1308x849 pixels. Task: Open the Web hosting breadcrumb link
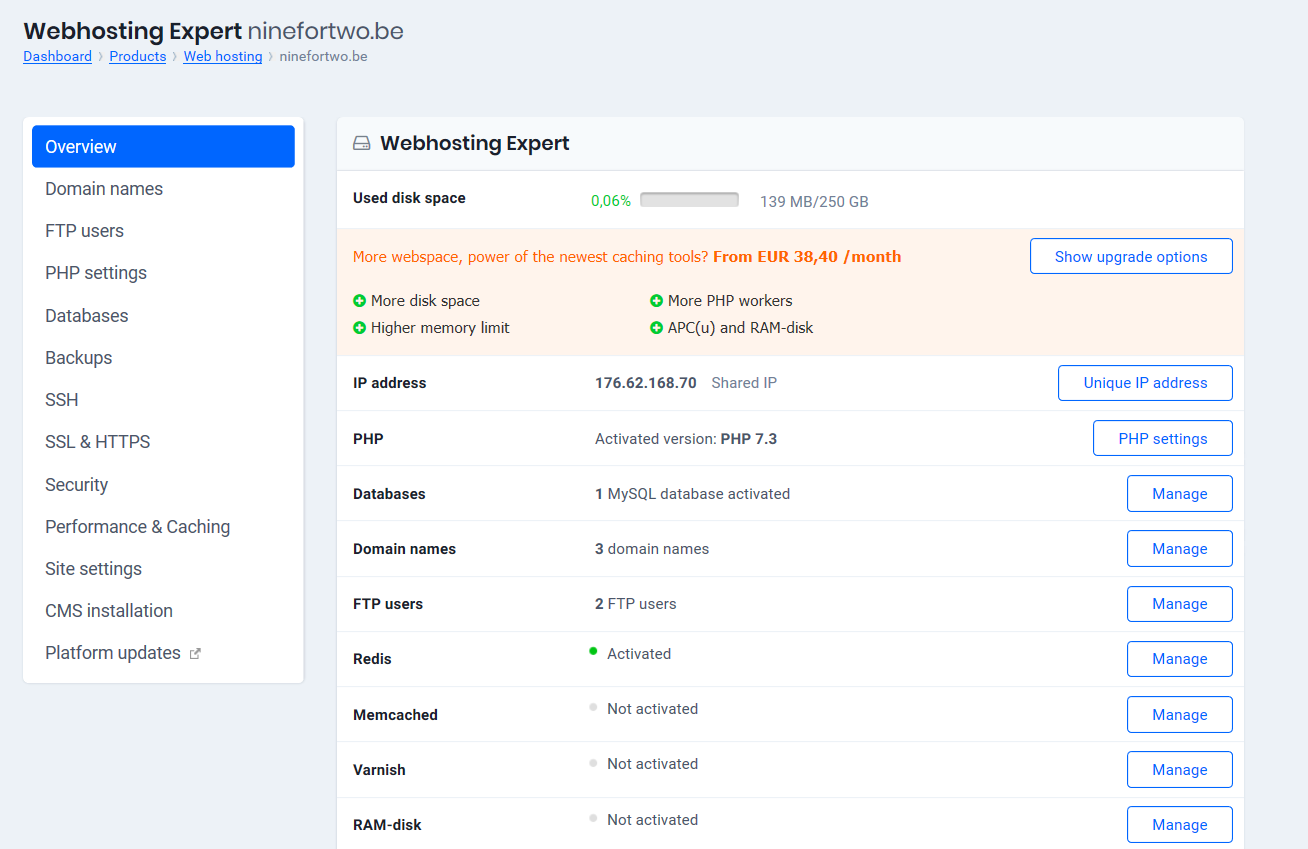point(223,56)
